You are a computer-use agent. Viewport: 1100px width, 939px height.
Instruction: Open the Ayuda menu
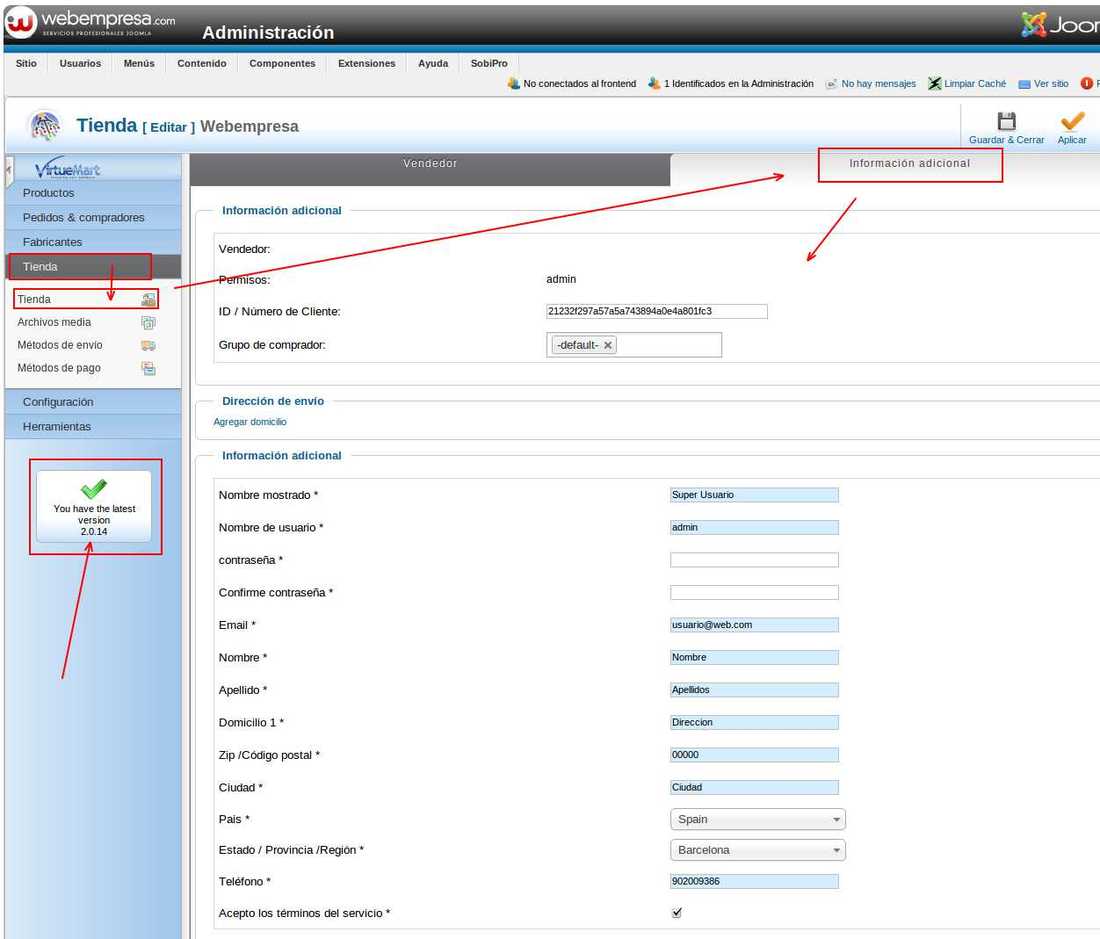tap(433, 63)
